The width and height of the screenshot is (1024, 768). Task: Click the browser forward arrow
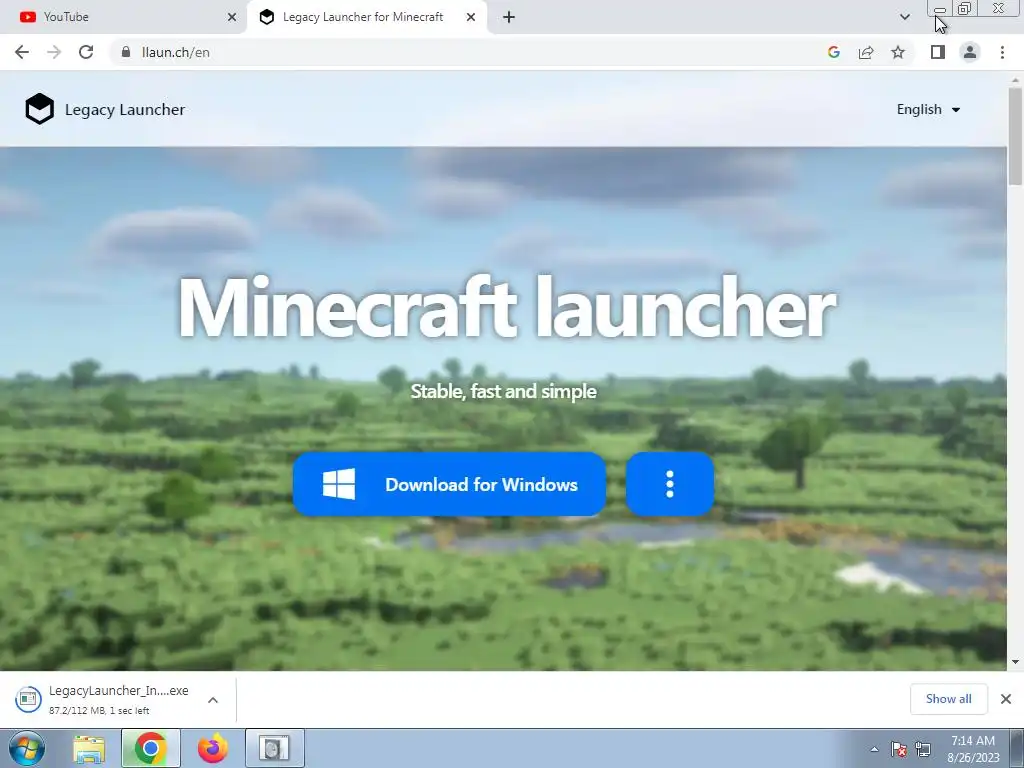coord(54,52)
